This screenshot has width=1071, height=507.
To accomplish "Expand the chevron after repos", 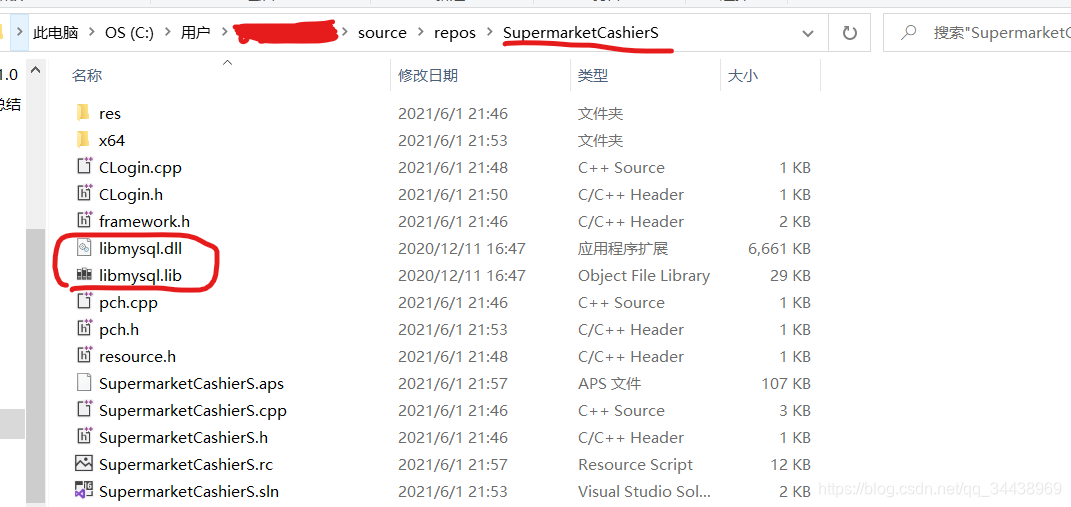I will click(x=489, y=33).
